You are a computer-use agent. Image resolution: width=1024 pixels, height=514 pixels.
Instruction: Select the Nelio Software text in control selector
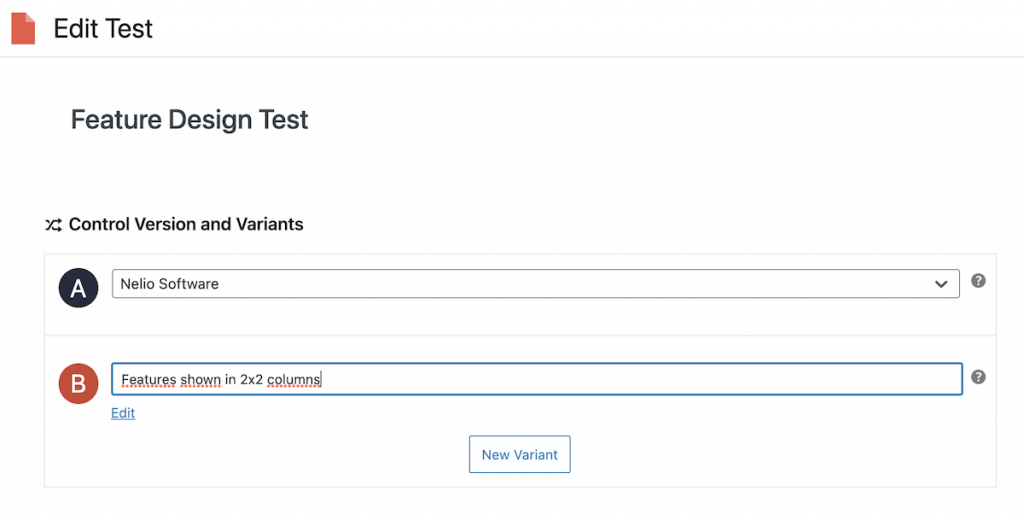pyautogui.click(x=169, y=283)
